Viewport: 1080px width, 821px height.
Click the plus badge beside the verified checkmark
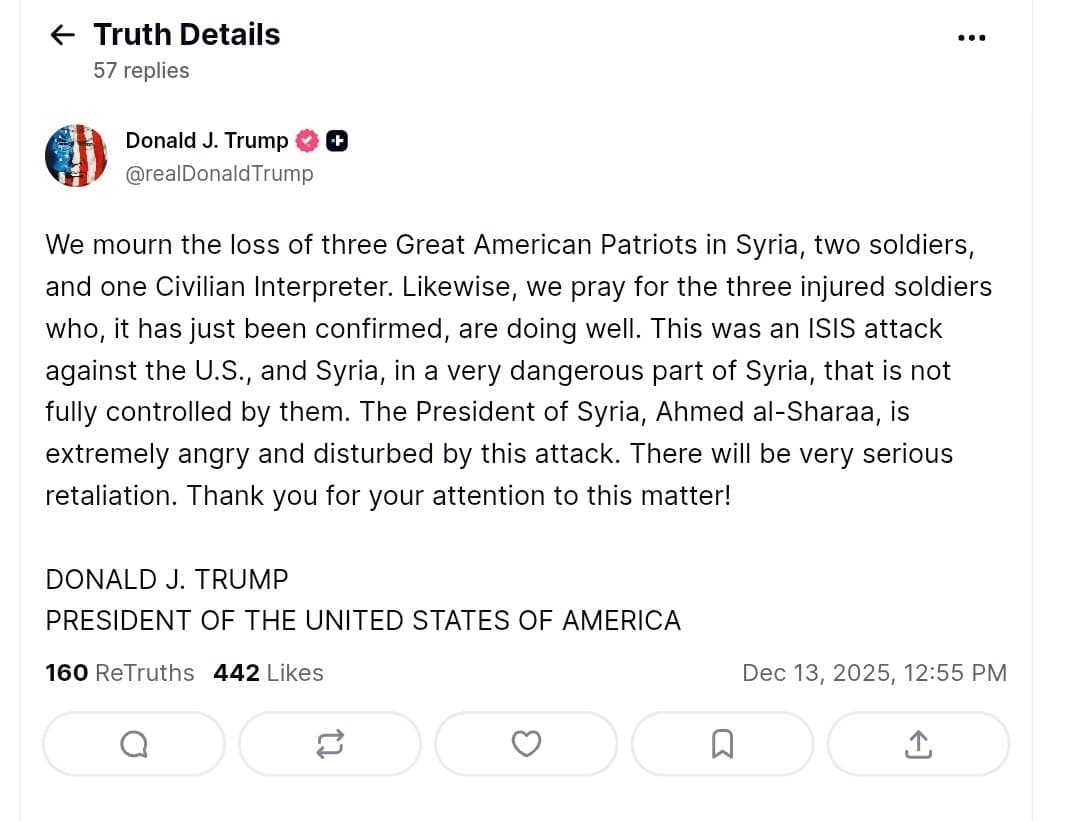337,141
